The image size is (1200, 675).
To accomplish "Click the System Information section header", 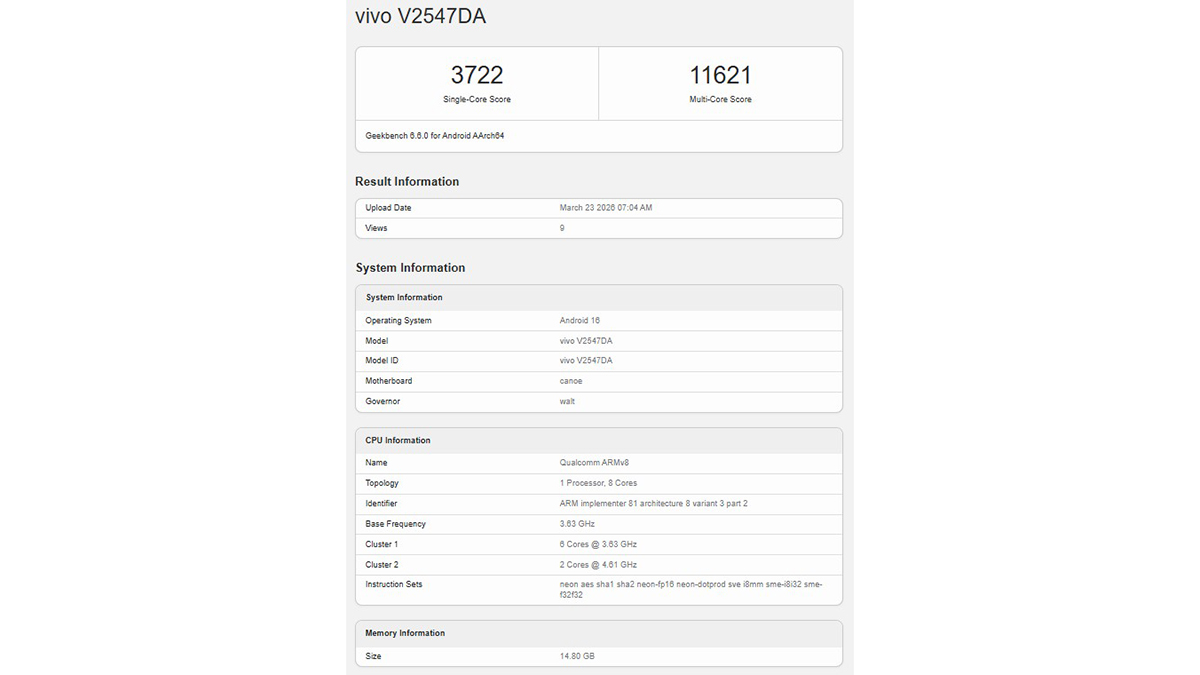I will 409,267.
